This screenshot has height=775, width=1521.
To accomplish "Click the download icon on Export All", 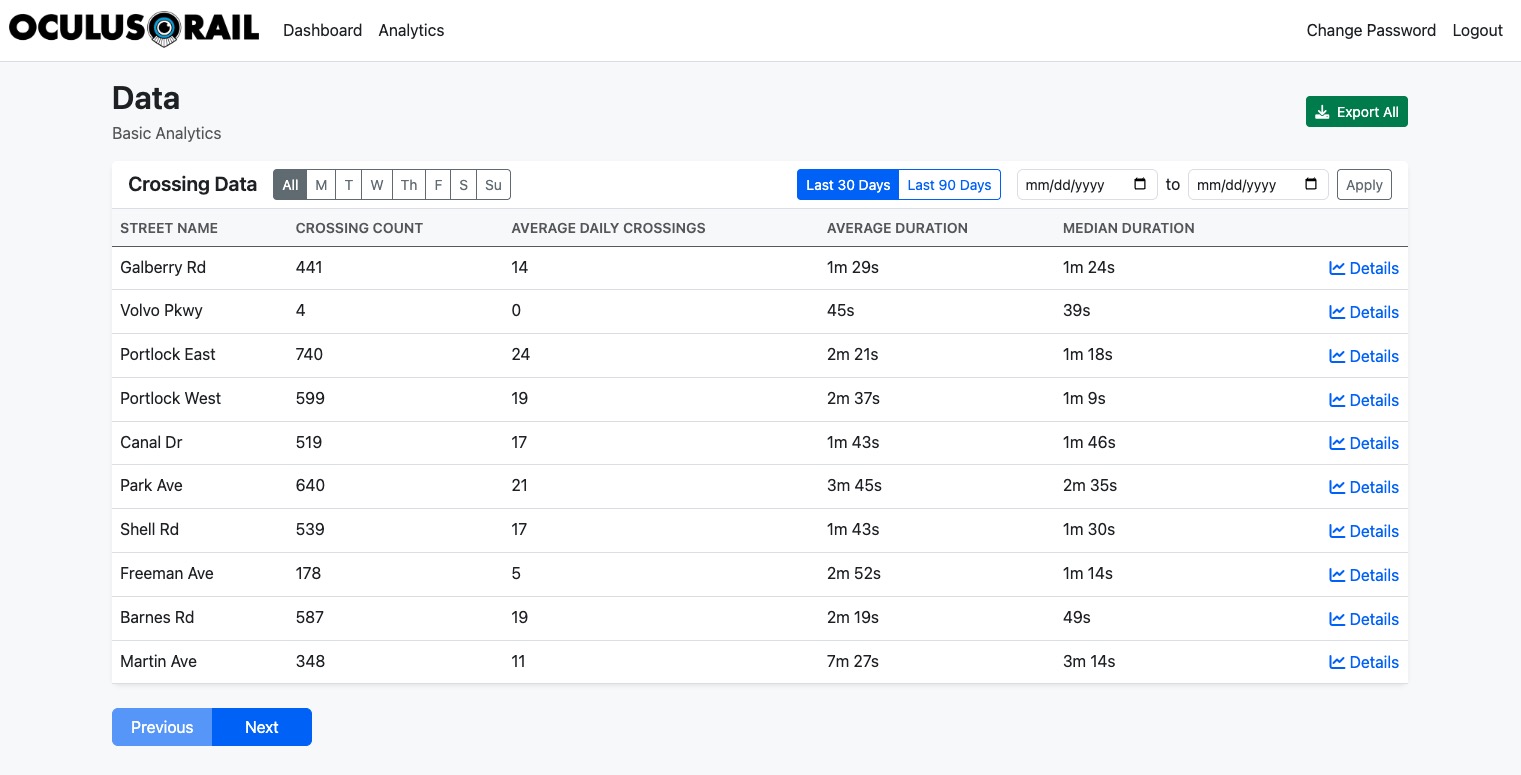I will (x=1322, y=112).
